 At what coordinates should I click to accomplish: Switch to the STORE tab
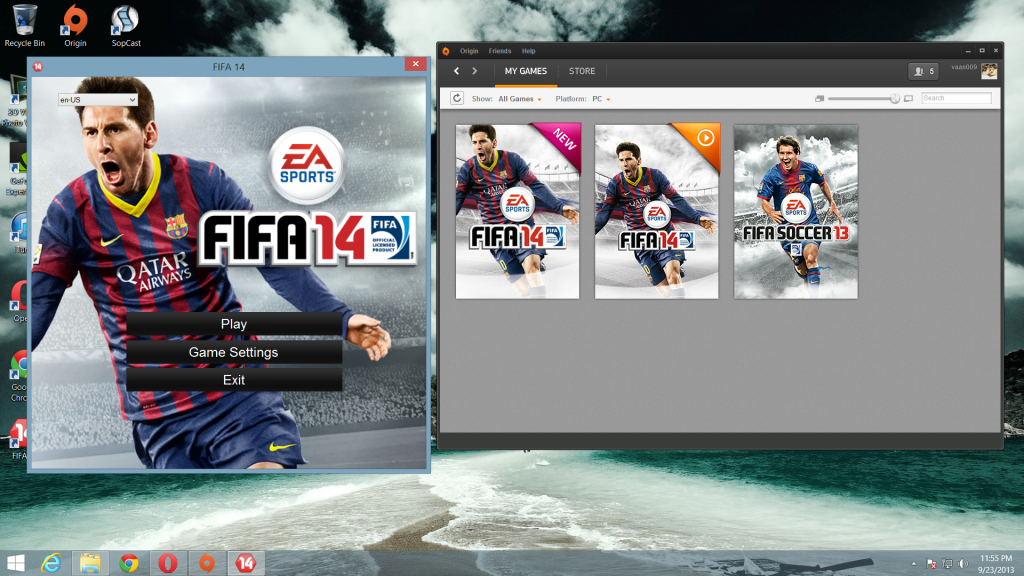[x=582, y=71]
